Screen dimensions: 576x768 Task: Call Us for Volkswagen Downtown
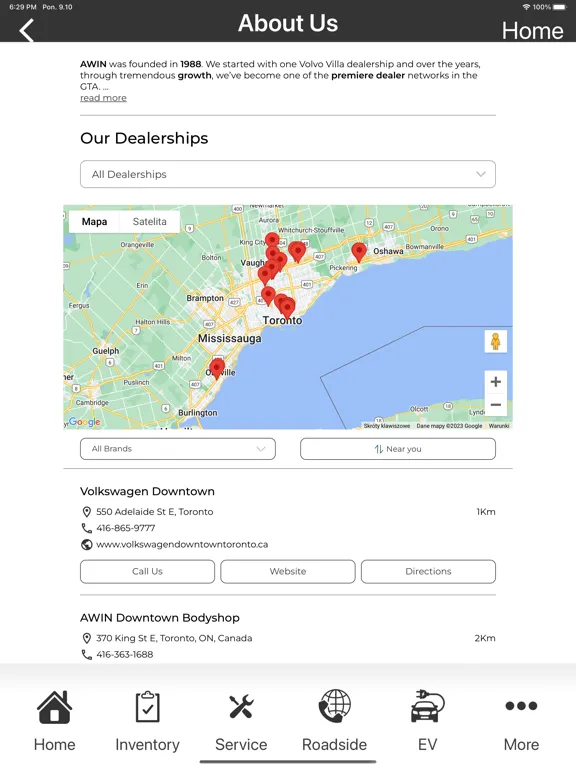tap(147, 572)
